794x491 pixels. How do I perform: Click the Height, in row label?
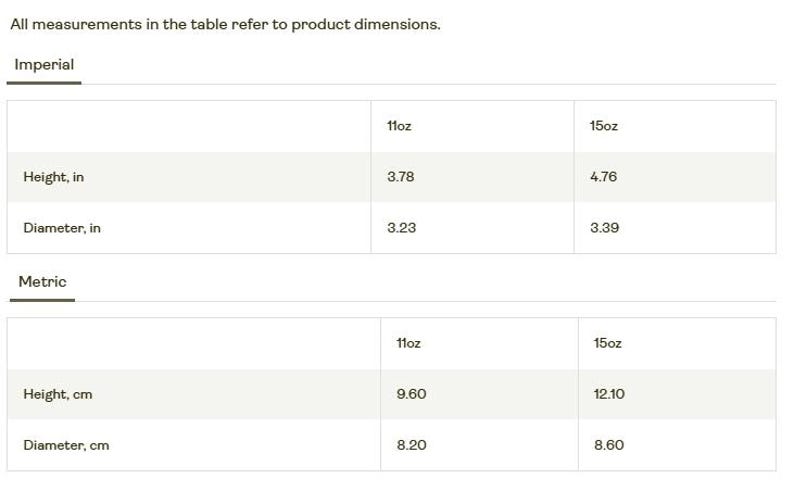click(x=54, y=177)
